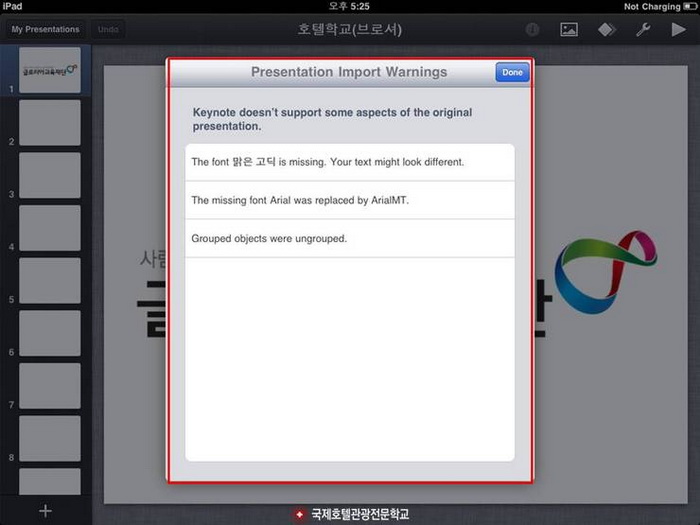Open the insert media image icon
This screenshot has height=525, width=700.
(x=569, y=30)
